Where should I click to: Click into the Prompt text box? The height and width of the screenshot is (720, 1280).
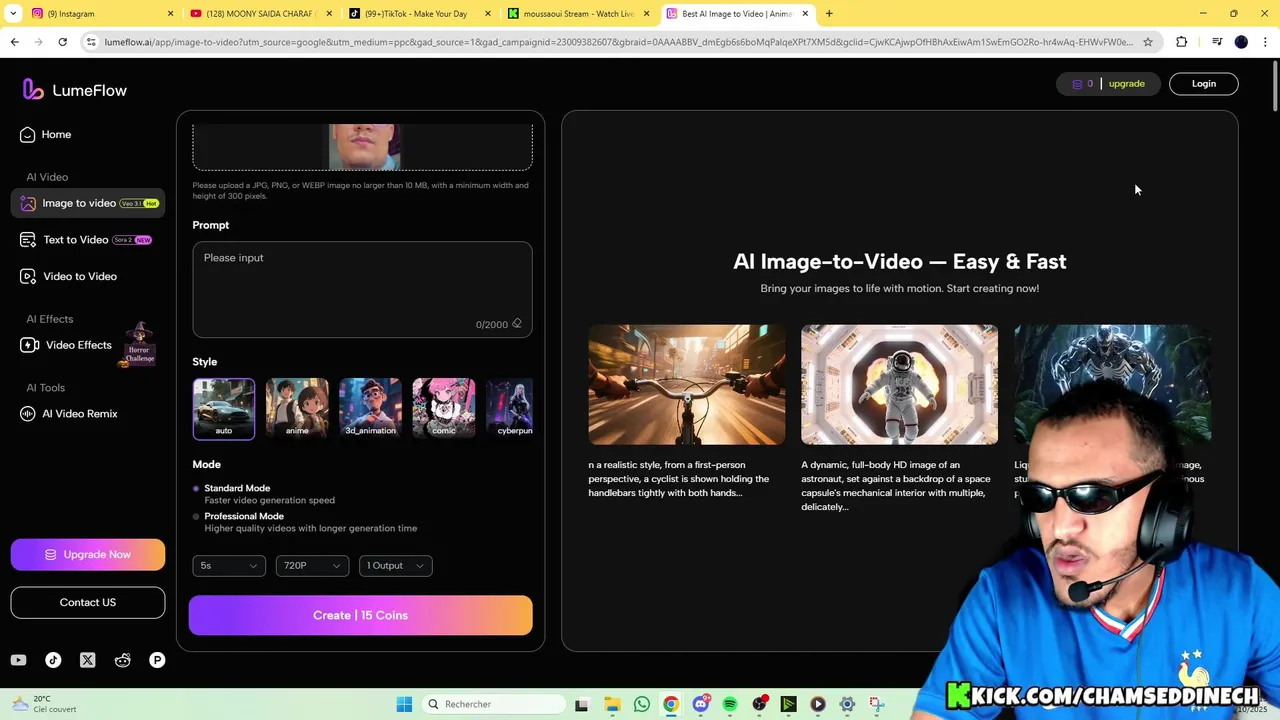[x=362, y=289]
